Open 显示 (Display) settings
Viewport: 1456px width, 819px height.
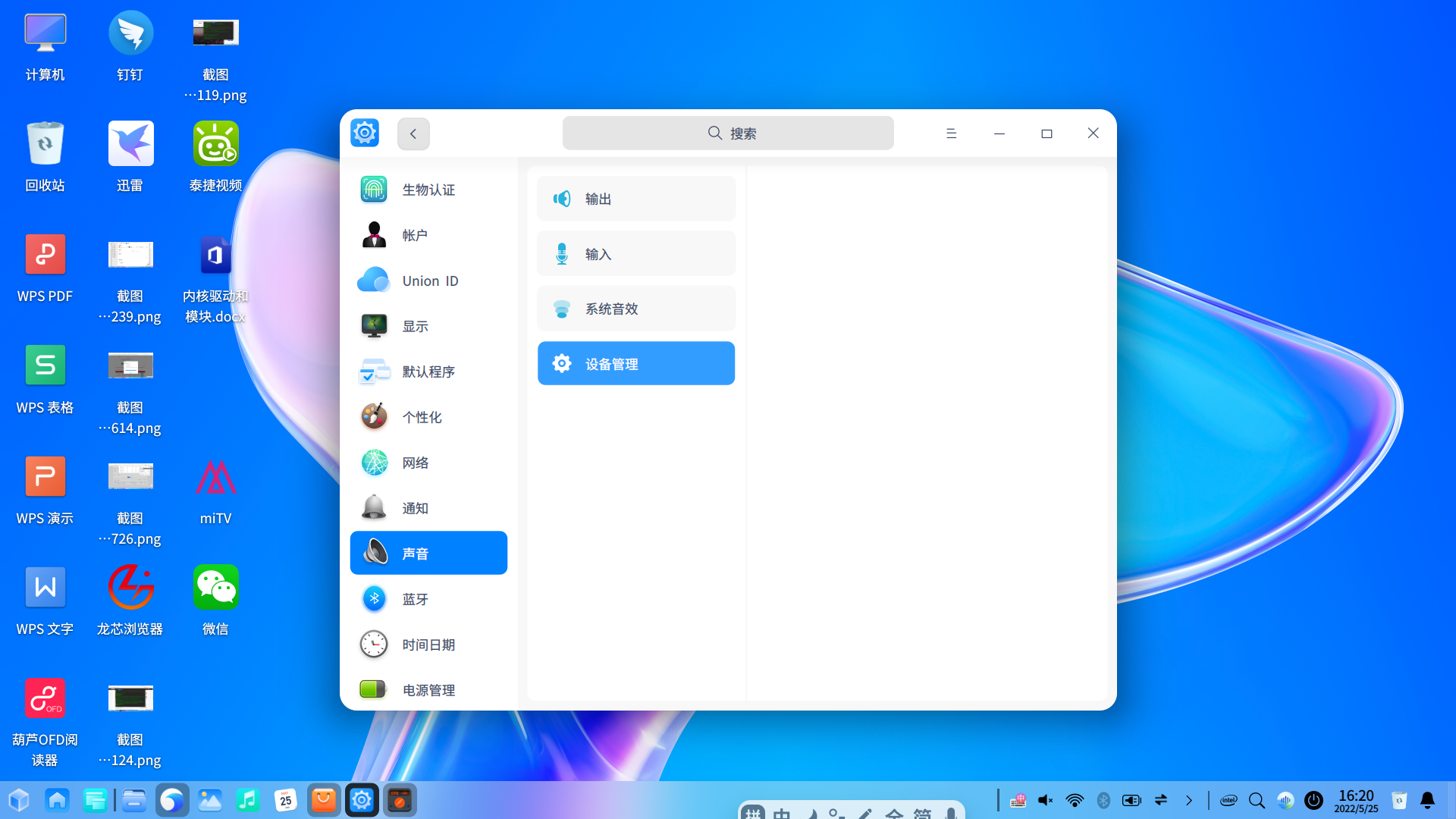coord(428,326)
